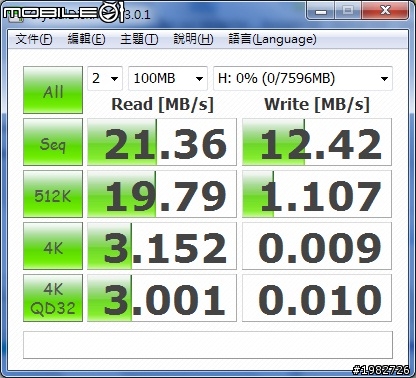Close the benchmark window
Viewport: 416px width, 378px height.
[x=385, y=10]
